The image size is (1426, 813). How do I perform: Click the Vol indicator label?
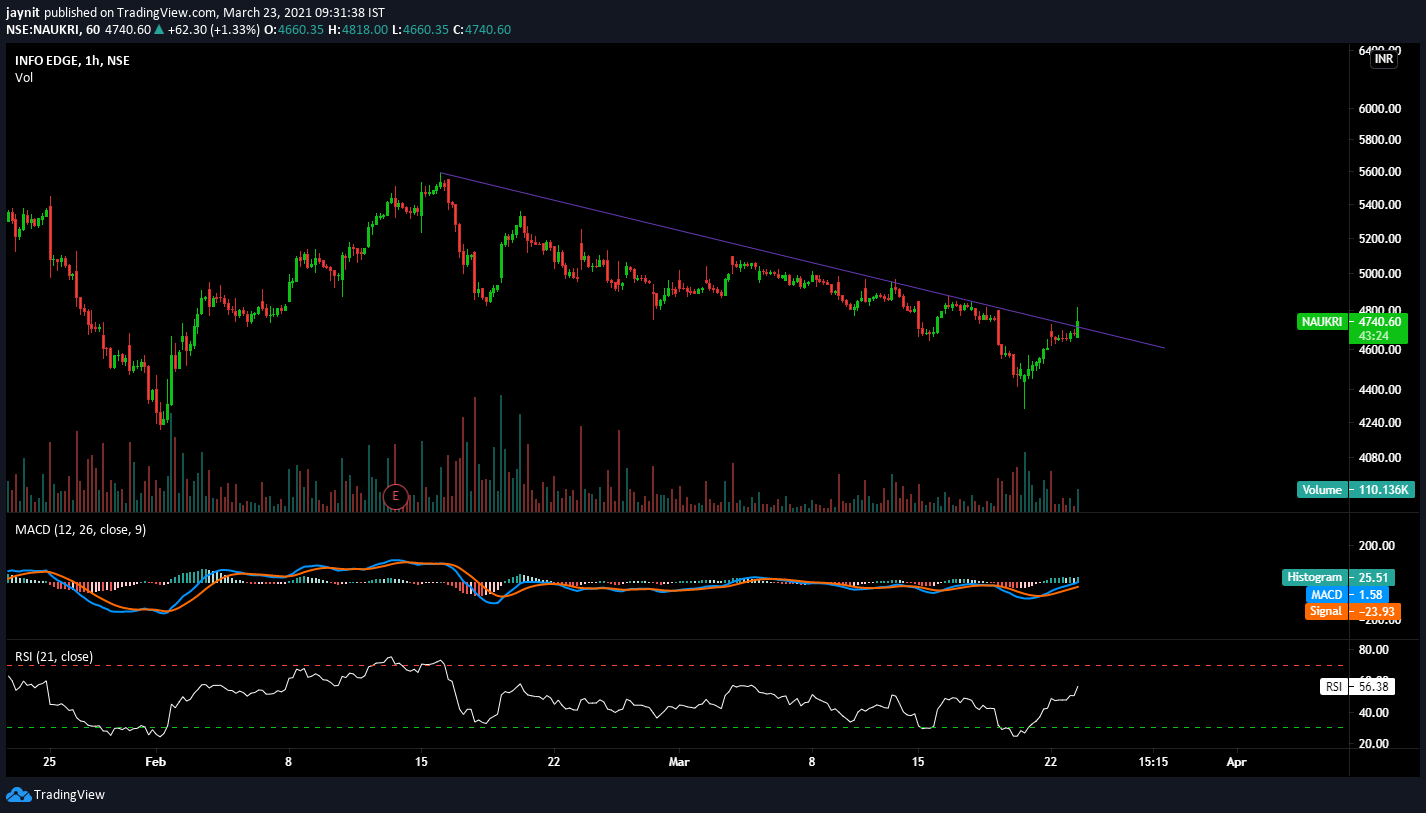tap(24, 78)
